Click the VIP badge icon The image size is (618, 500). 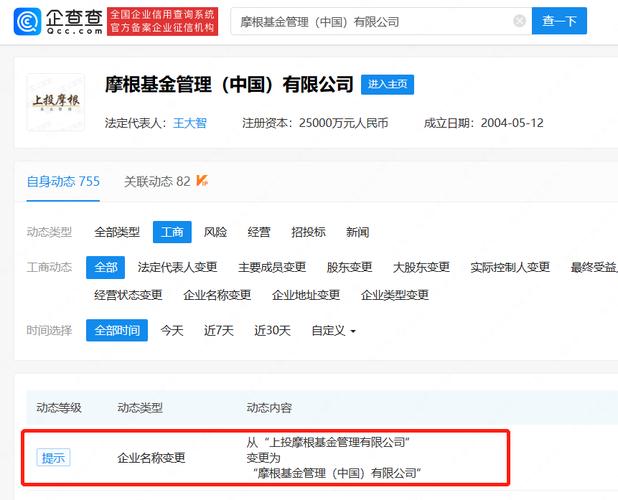click(202, 180)
